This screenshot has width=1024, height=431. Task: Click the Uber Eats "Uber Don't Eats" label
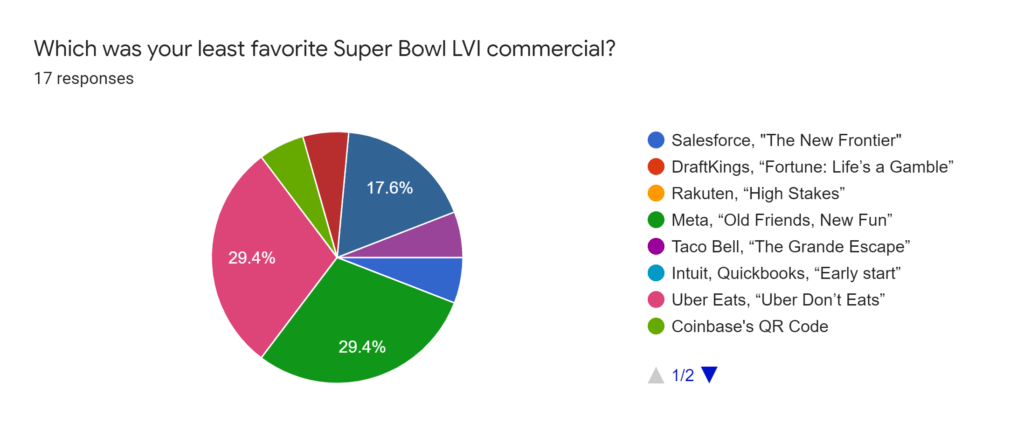(x=782, y=300)
